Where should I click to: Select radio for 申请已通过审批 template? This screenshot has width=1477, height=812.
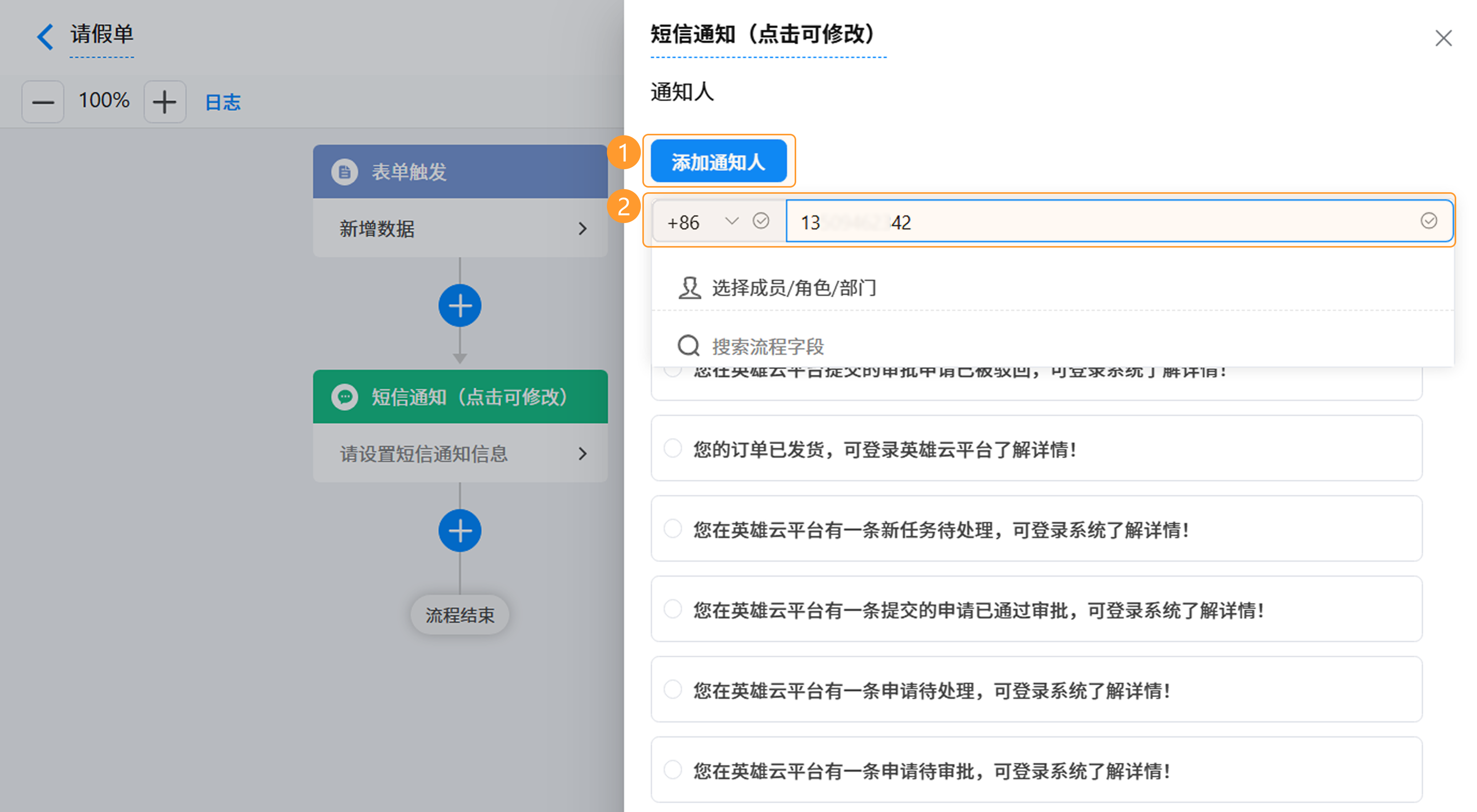(673, 609)
